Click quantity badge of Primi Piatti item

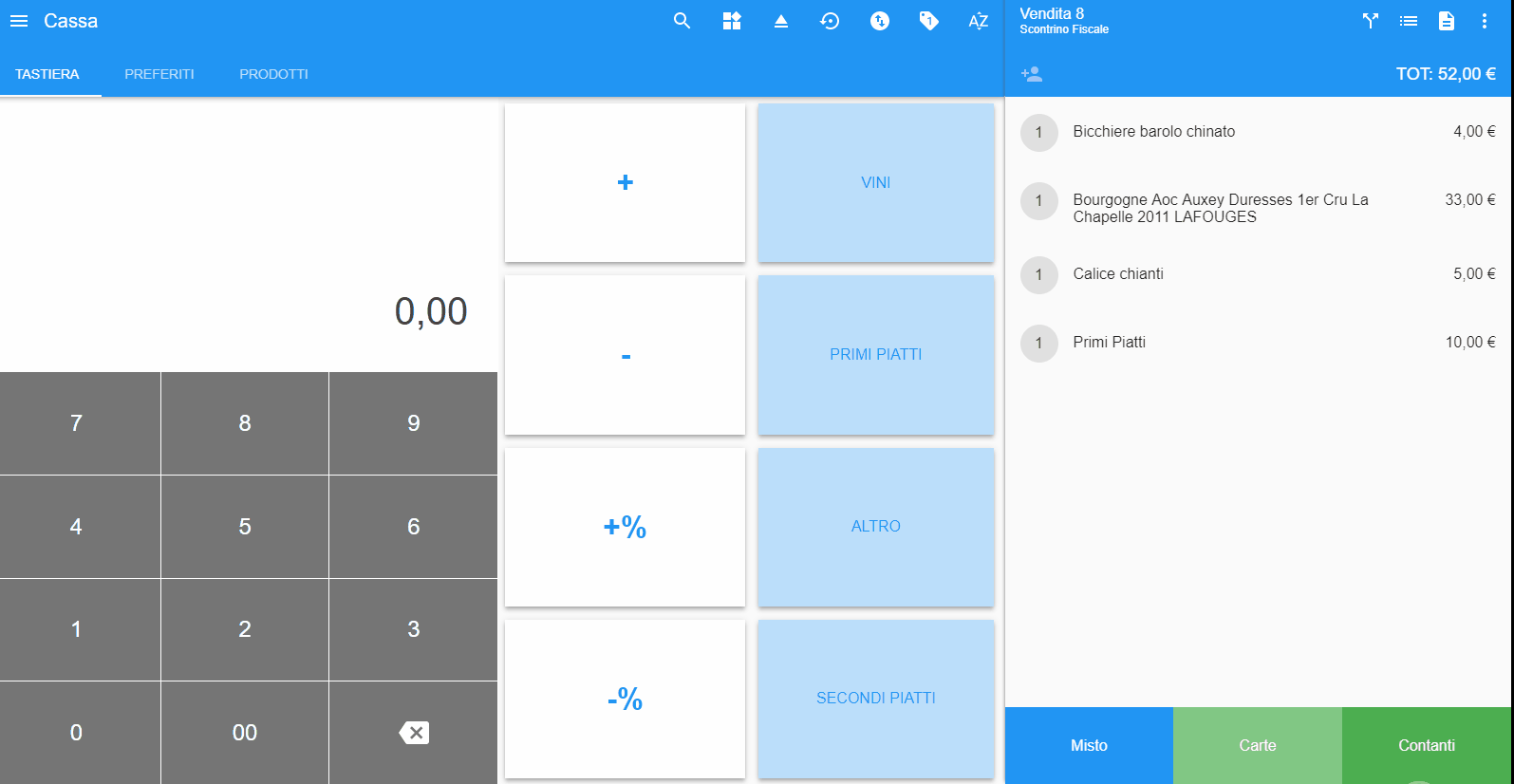[x=1039, y=344]
